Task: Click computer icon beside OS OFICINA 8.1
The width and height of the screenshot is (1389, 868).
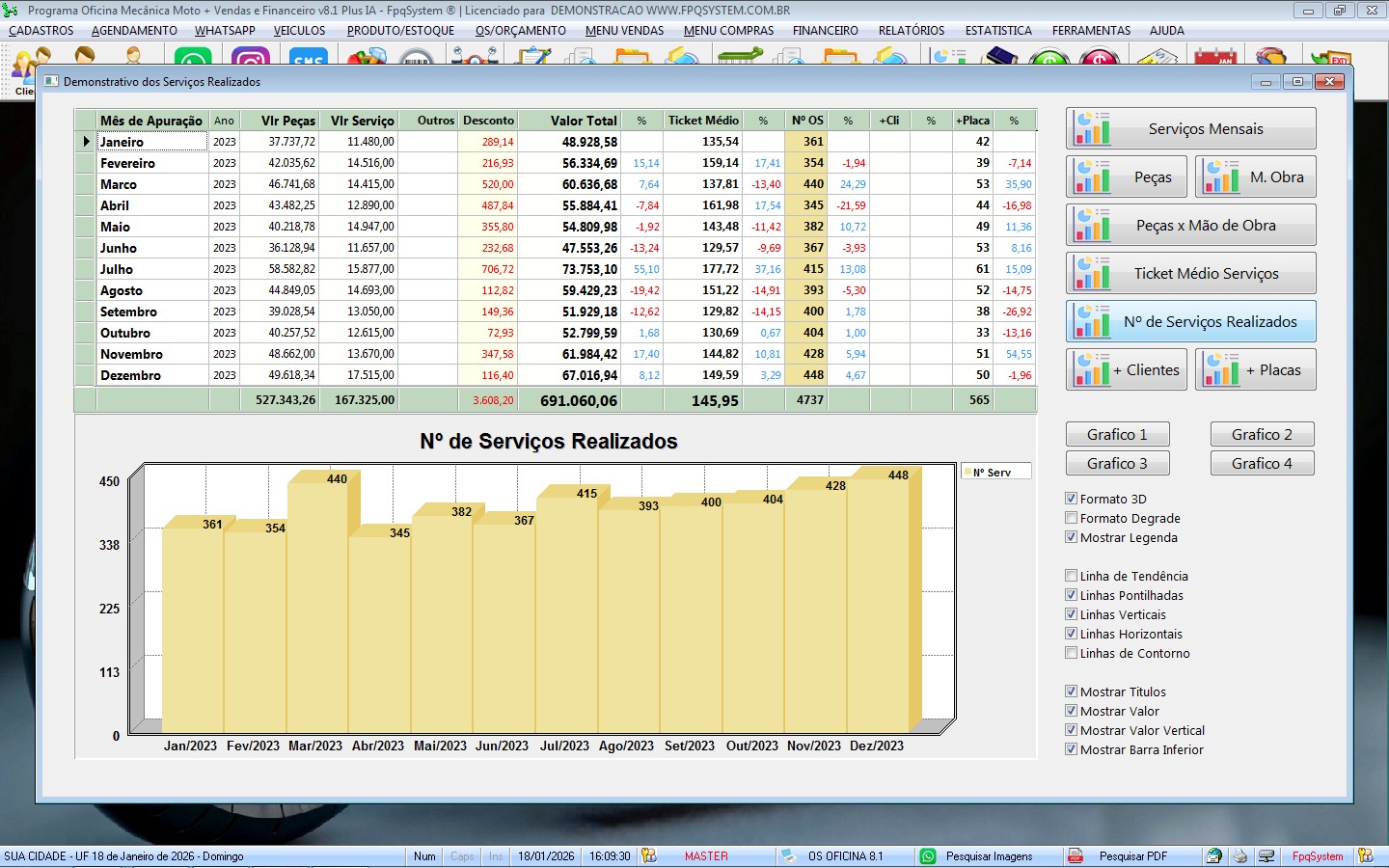Action: coord(788,856)
